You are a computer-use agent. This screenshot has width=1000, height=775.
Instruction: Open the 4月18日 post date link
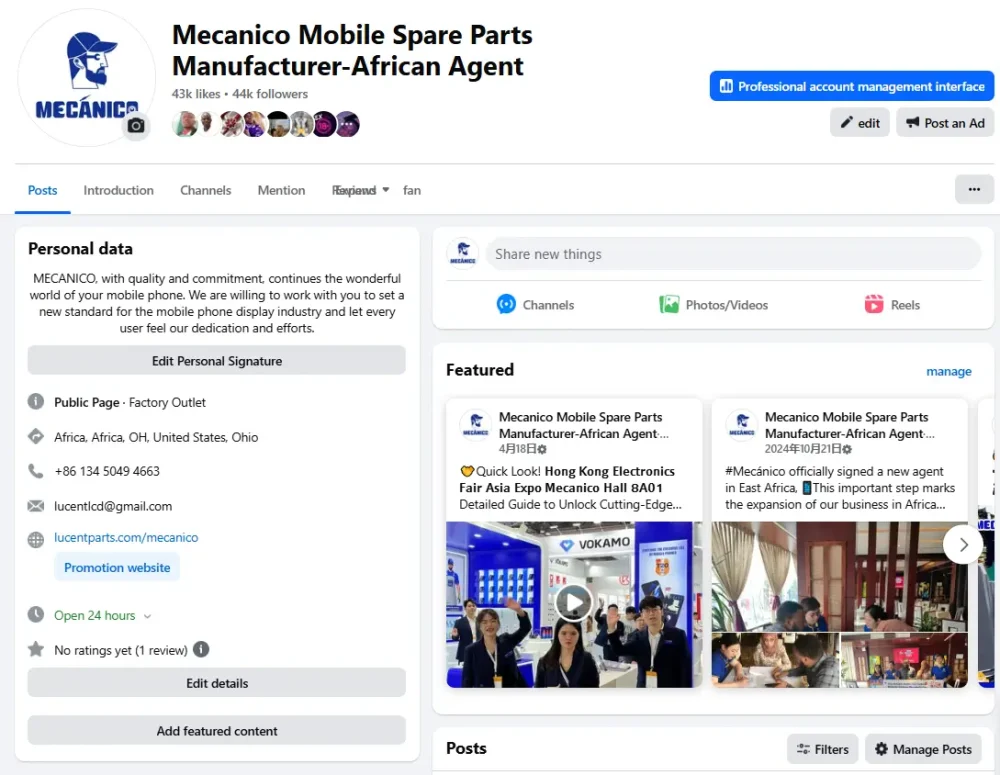517,449
